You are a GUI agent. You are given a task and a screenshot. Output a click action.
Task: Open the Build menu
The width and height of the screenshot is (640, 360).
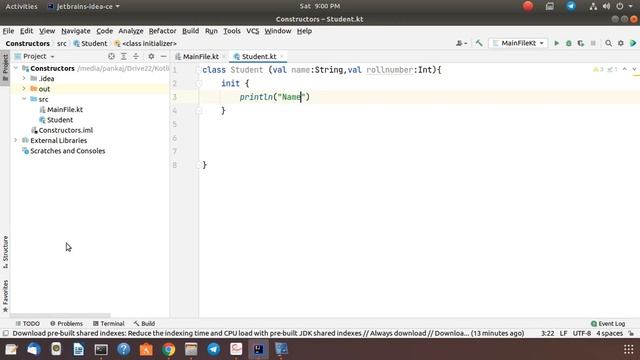190,31
